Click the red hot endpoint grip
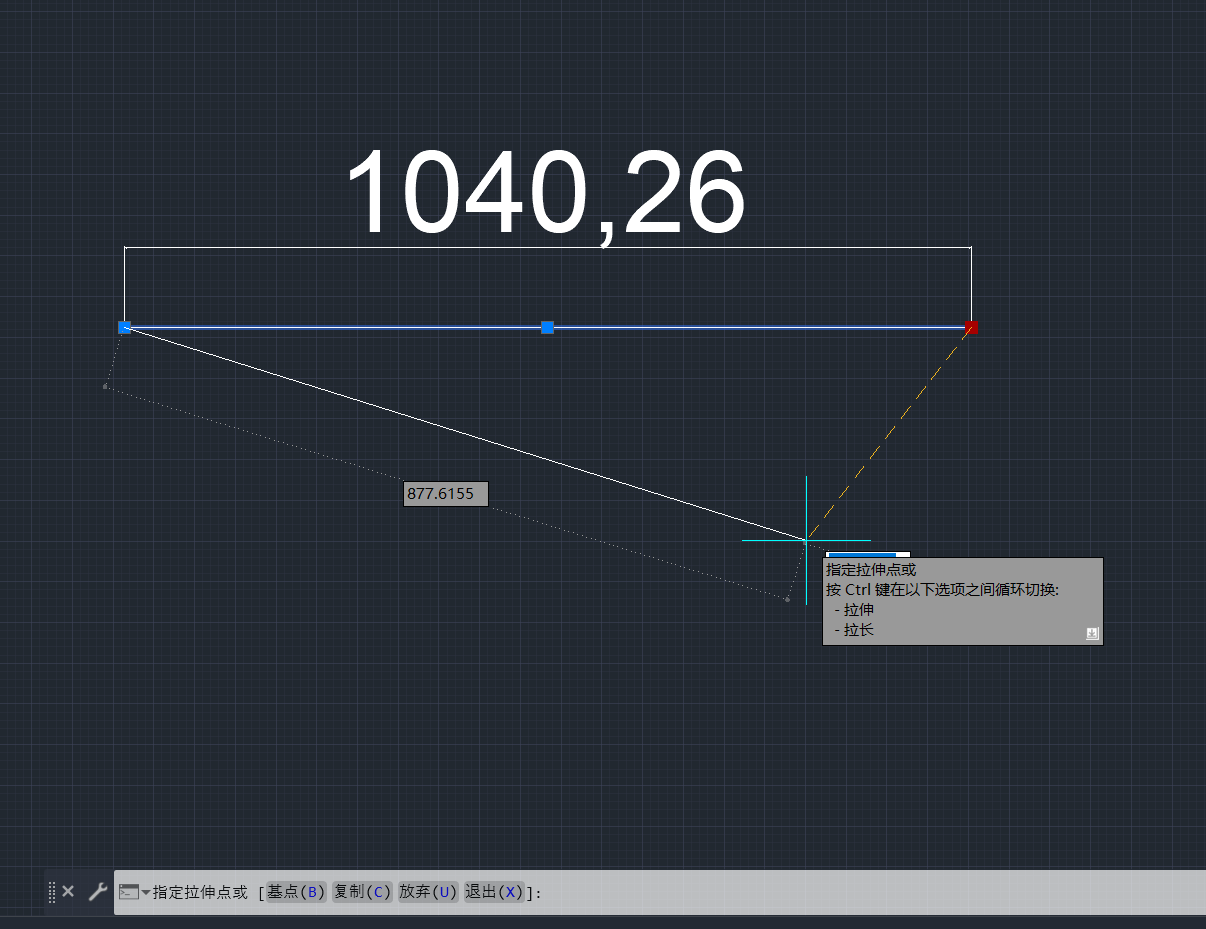Image resolution: width=1206 pixels, height=929 pixels. click(x=971, y=327)
